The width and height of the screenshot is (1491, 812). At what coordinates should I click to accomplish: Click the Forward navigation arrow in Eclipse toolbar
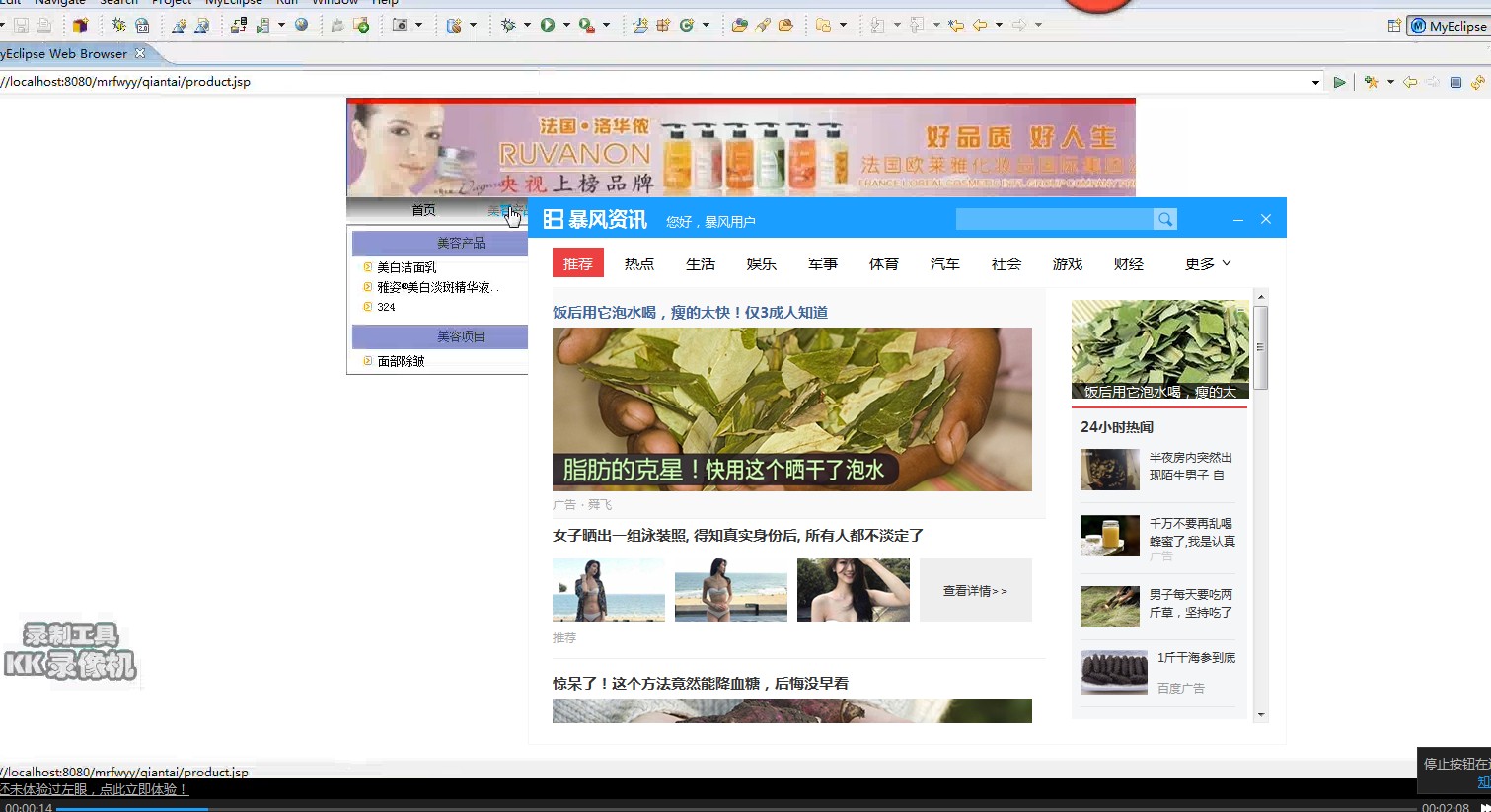[1019, 25]
